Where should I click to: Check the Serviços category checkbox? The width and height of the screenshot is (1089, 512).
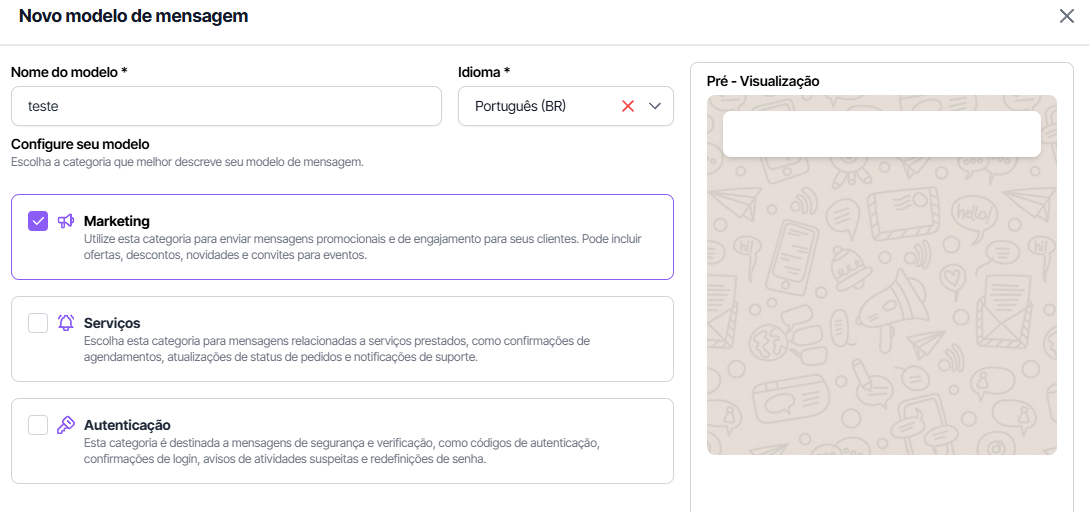point(38,323)
